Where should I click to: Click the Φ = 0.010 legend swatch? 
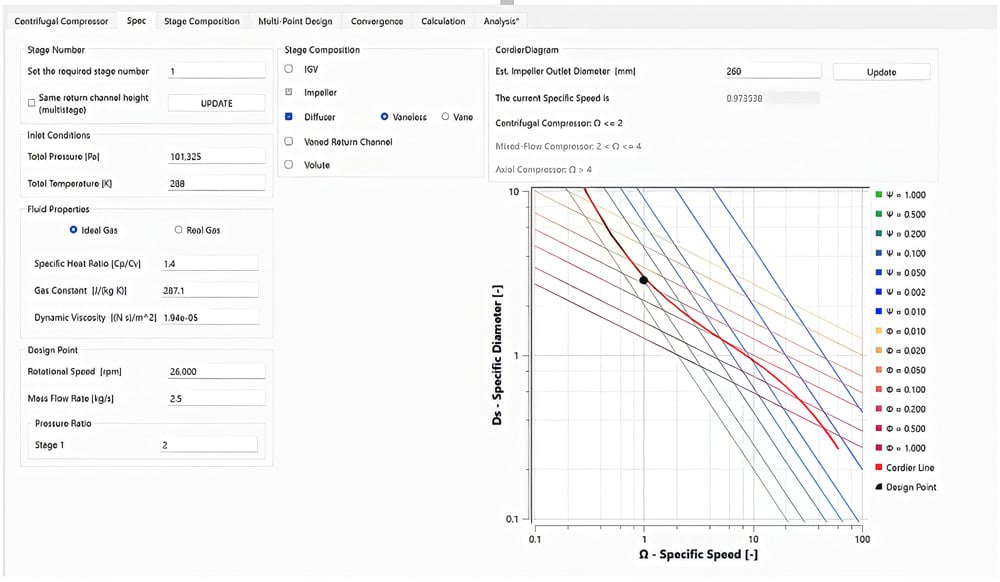click(x=879, y=331)
